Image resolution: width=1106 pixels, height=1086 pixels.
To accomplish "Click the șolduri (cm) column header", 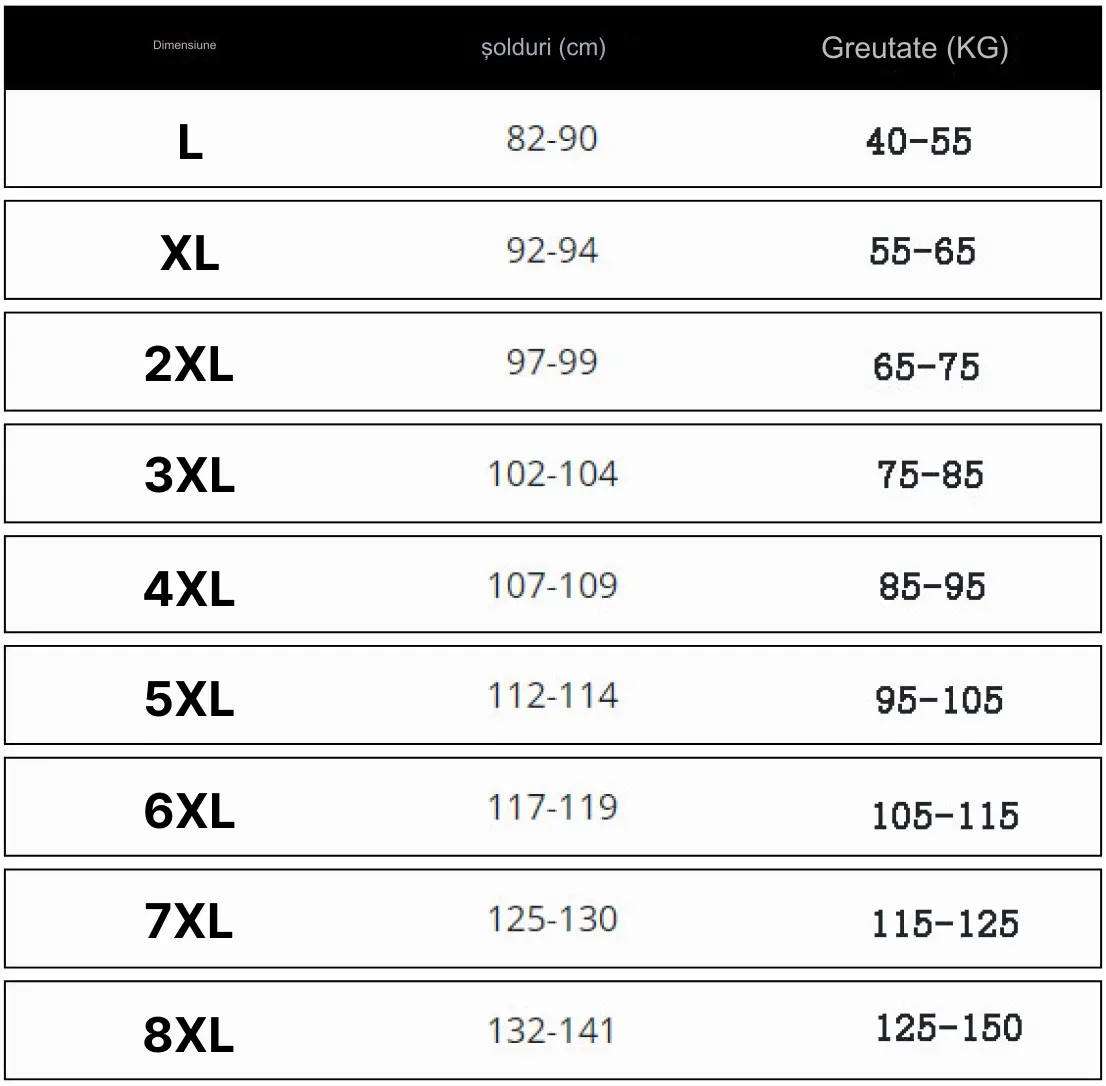I will pos(543,48).
